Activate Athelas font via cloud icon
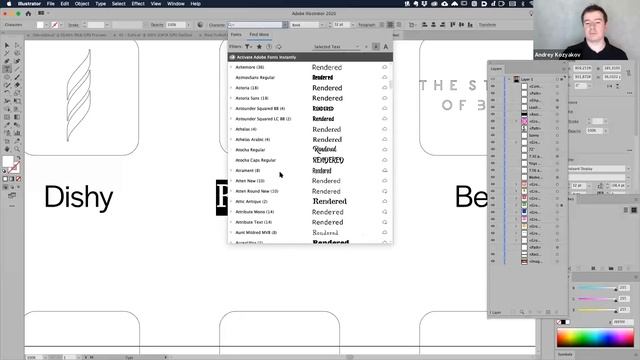640x360 pixels. tap(384, 129)
